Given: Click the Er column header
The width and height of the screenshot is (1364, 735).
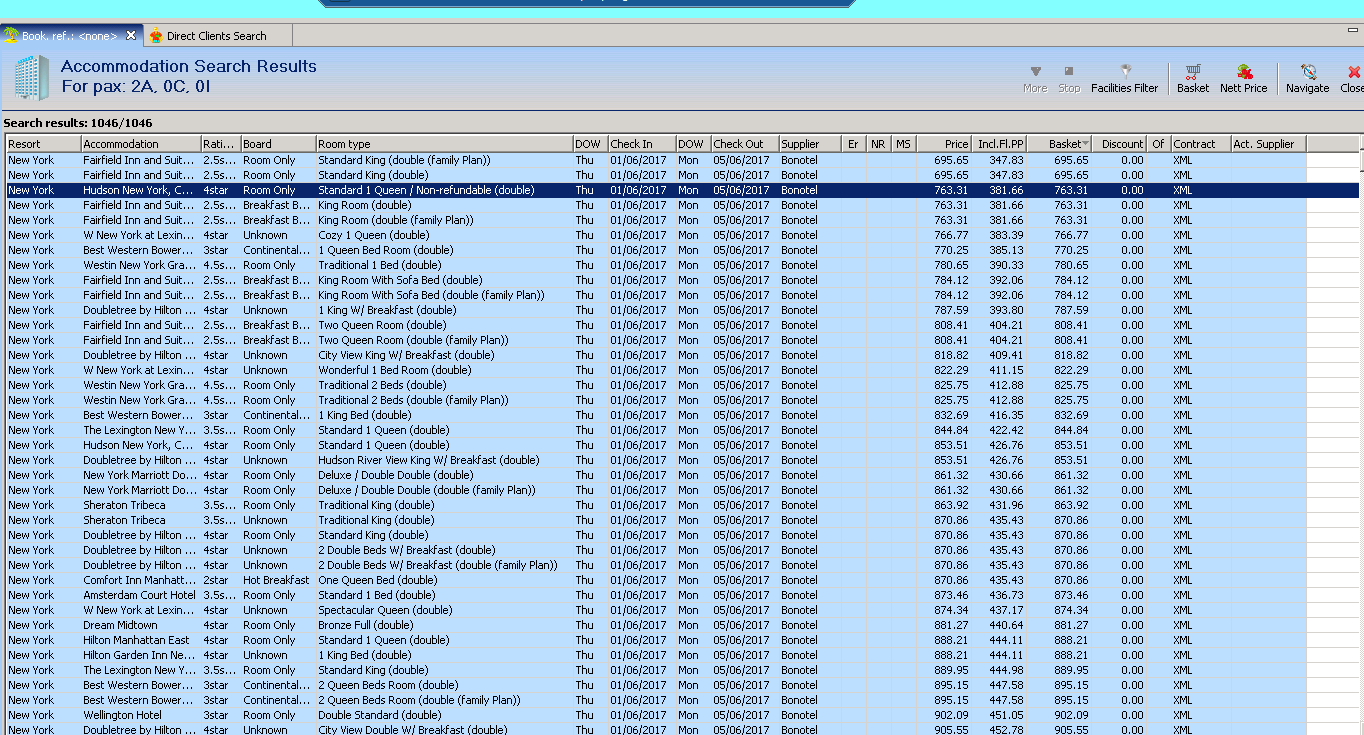Looking at the screenshot, I should tap(854, 144).
